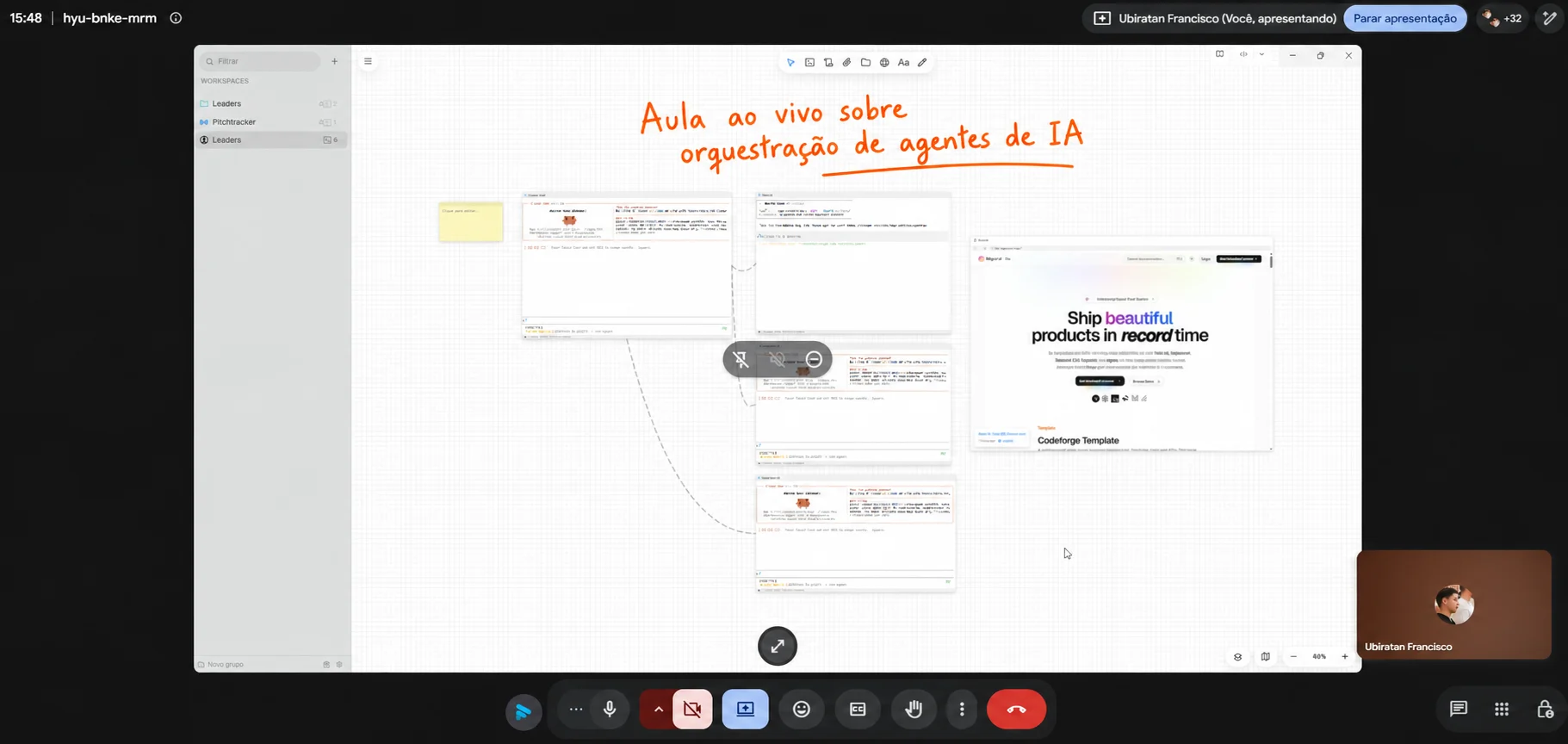Viewport: 1568px width, 744px height.
Task: Show participants list with +32 badge
Action: (1503, 18)
